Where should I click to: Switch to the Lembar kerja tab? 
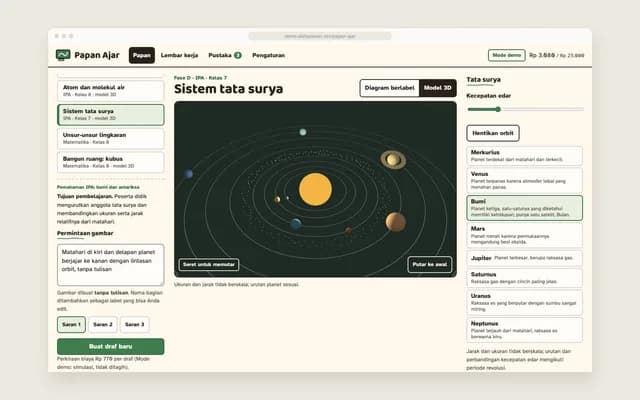click(x=179, y=55)
